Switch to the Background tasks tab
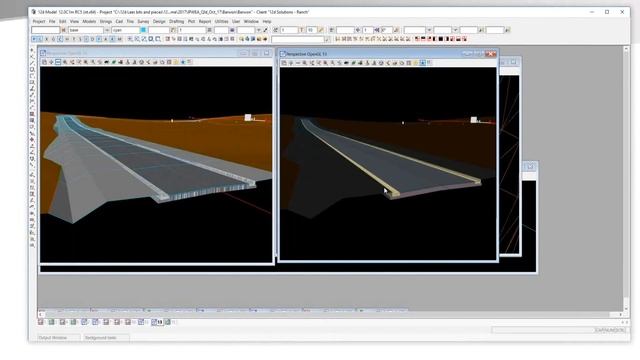640x360 pixels. pos(101,338)
